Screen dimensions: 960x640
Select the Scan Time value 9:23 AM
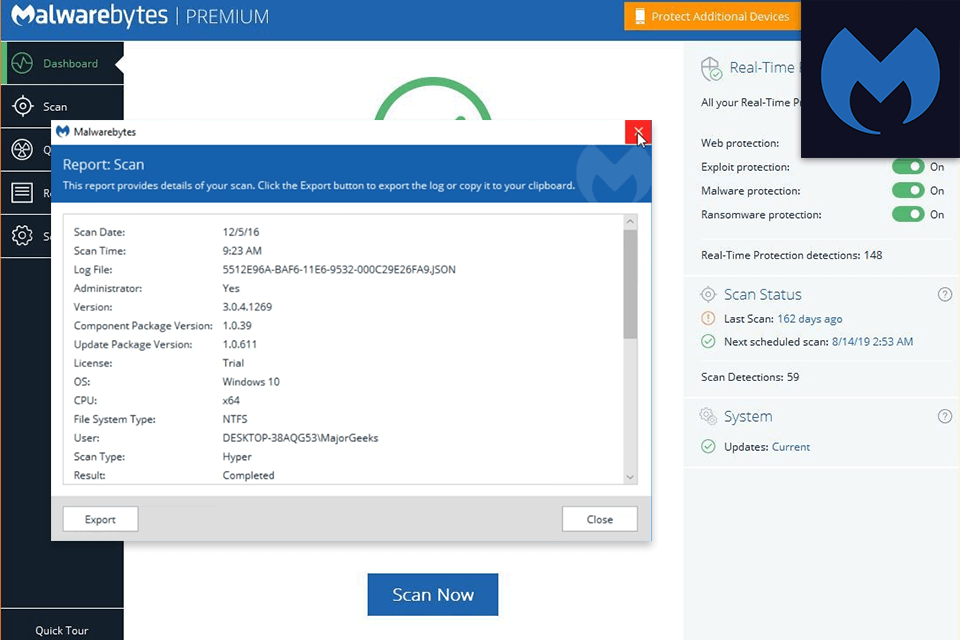pyautogui.click(x=242, y=251)
